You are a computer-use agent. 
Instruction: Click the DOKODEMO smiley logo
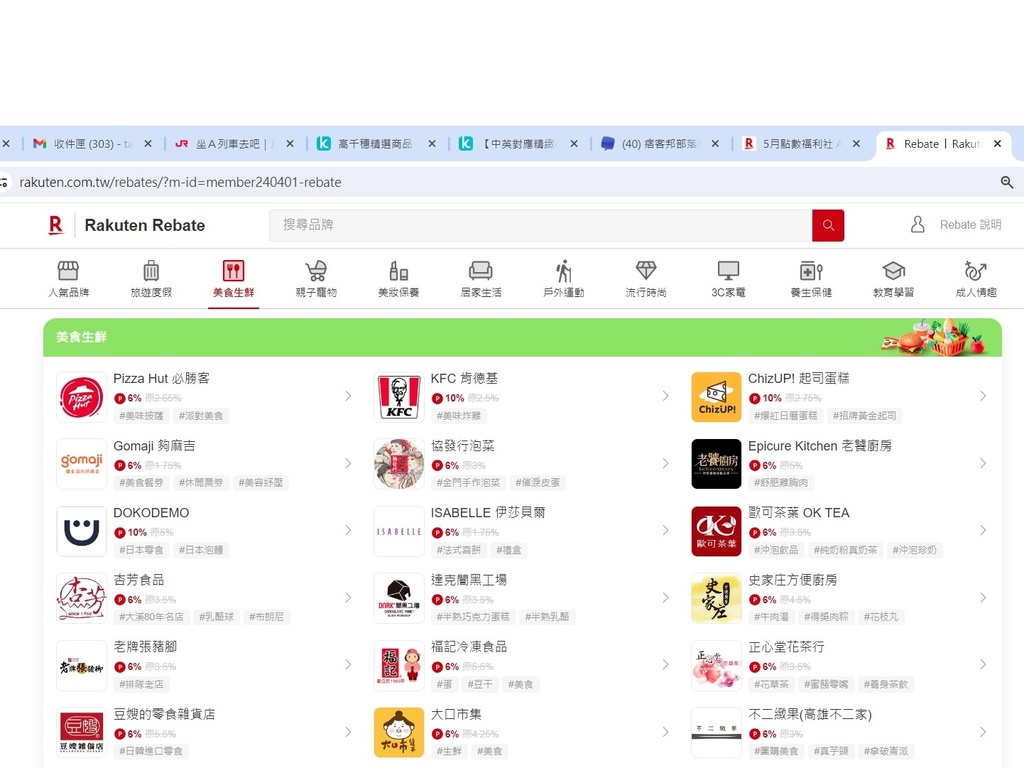pos(82,531)
